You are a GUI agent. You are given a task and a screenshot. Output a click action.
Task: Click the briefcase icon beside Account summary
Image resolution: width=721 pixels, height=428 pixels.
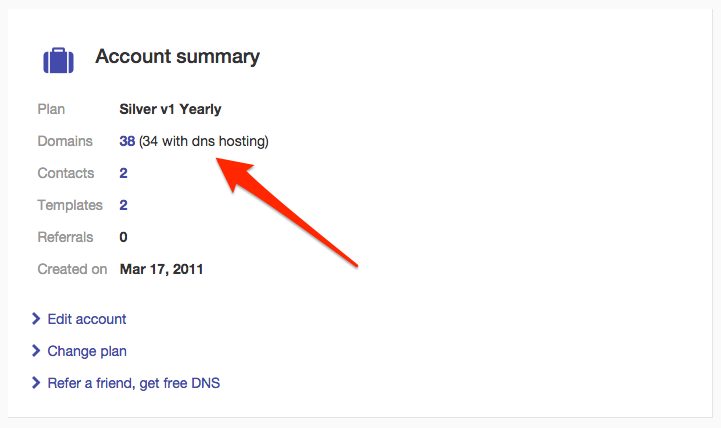pyautogui.click(x=59, y=60)
